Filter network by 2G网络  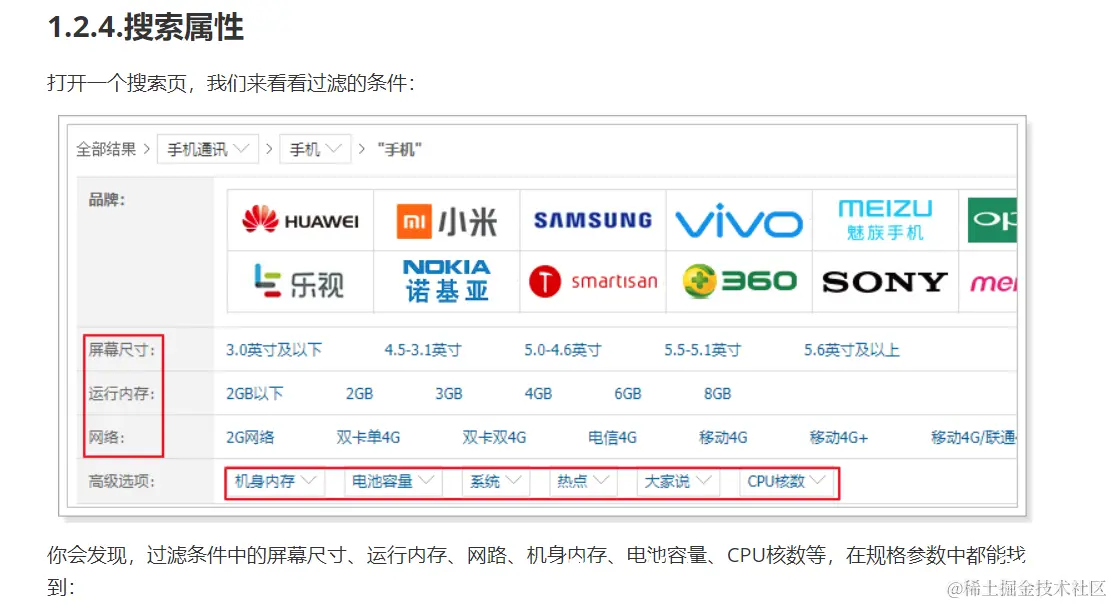click(x=250, y=437)
